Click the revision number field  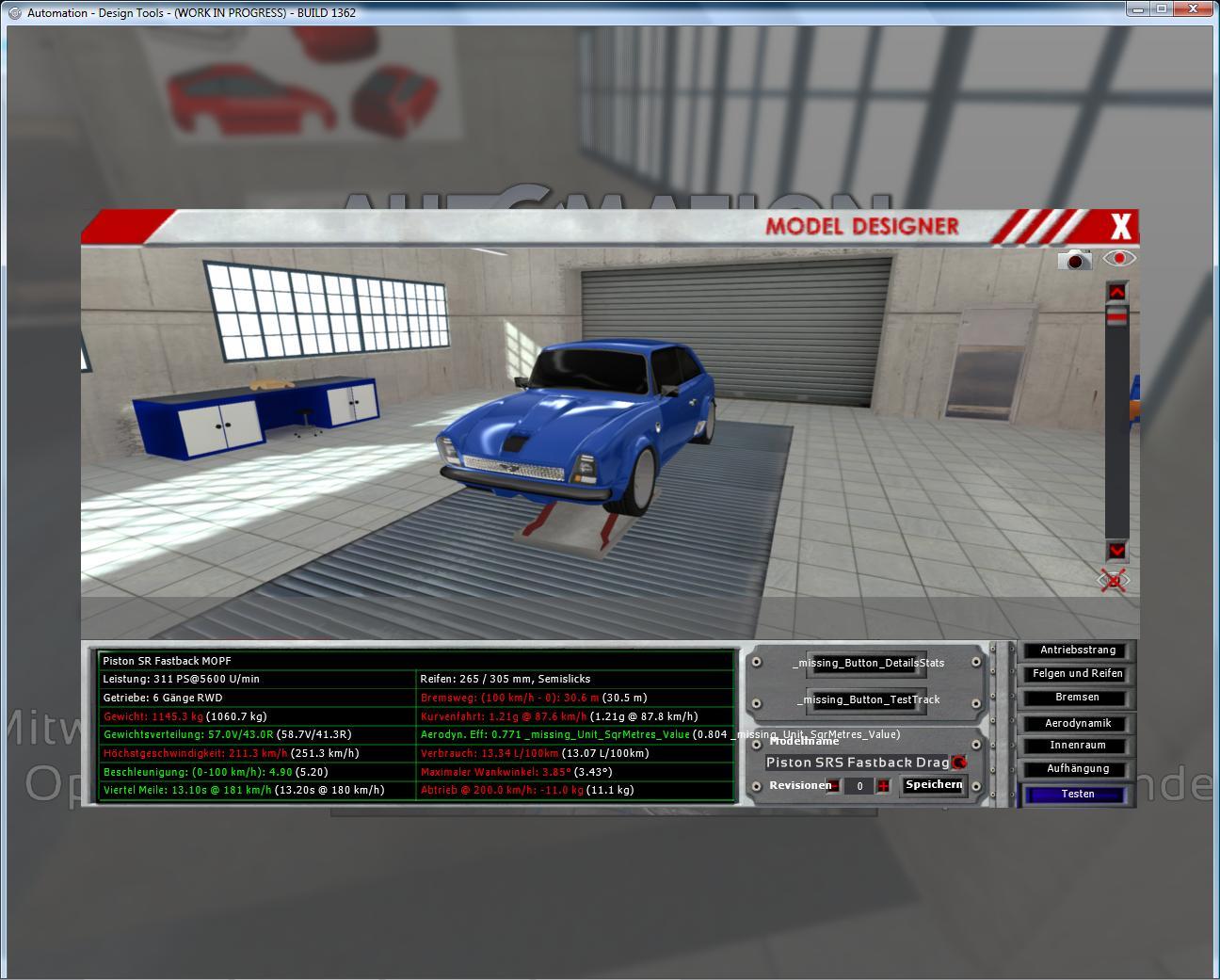[x=859, y=786]
